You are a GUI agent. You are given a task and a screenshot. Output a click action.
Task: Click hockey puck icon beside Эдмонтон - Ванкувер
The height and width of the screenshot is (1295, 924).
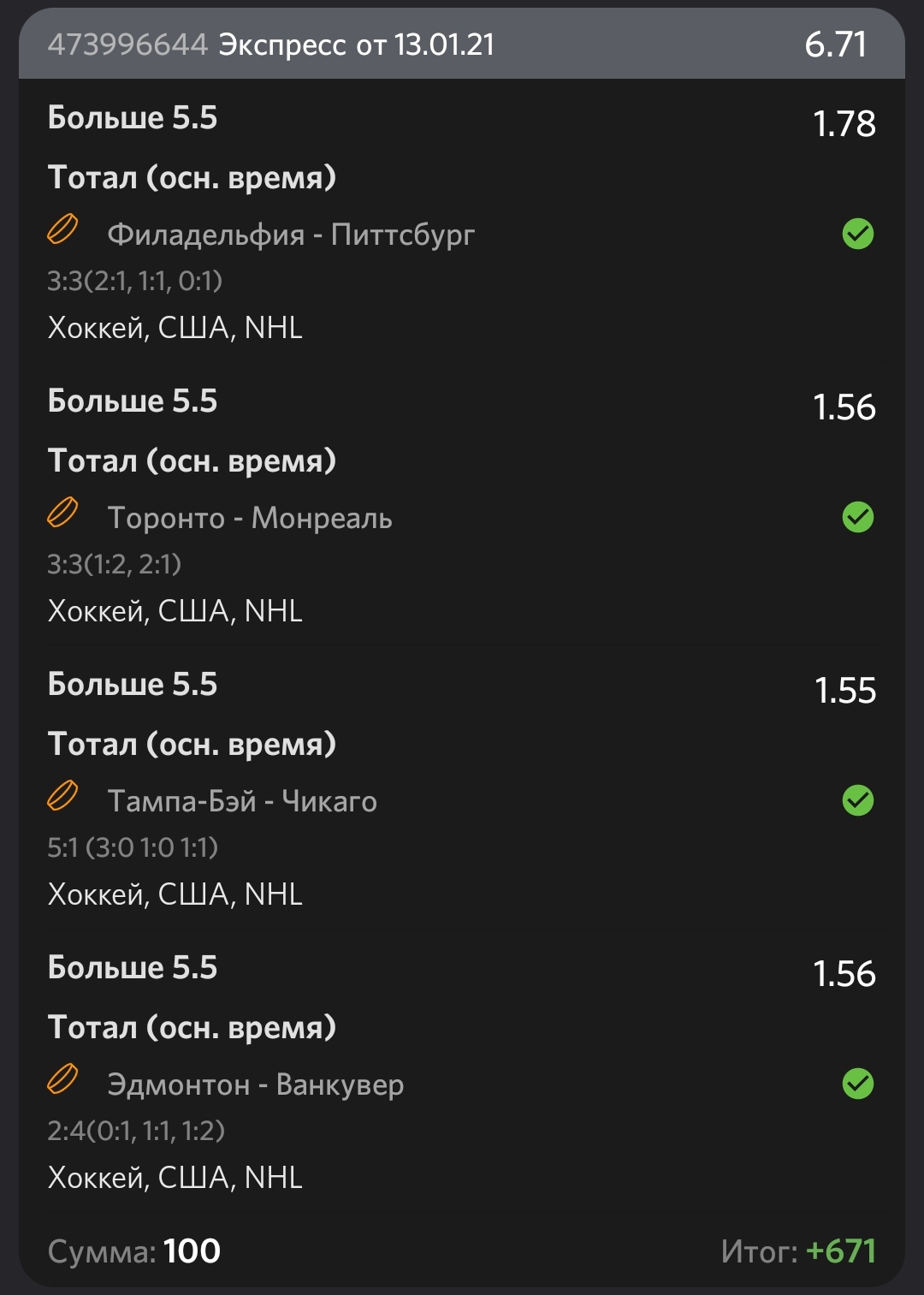(x=62, y=1080)
